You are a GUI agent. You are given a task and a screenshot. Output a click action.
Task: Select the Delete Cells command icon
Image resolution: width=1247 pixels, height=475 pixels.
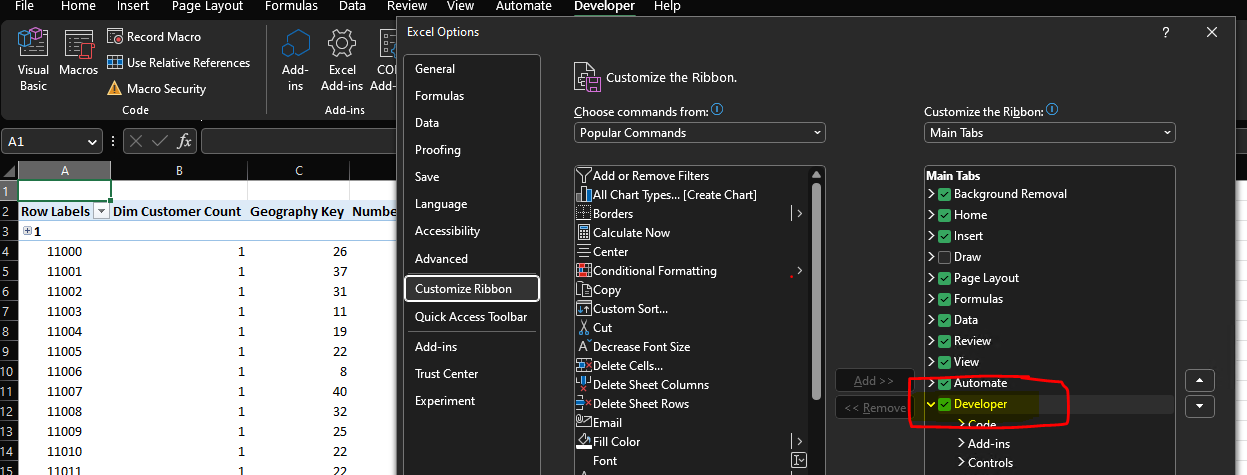[x=584, y=365]
